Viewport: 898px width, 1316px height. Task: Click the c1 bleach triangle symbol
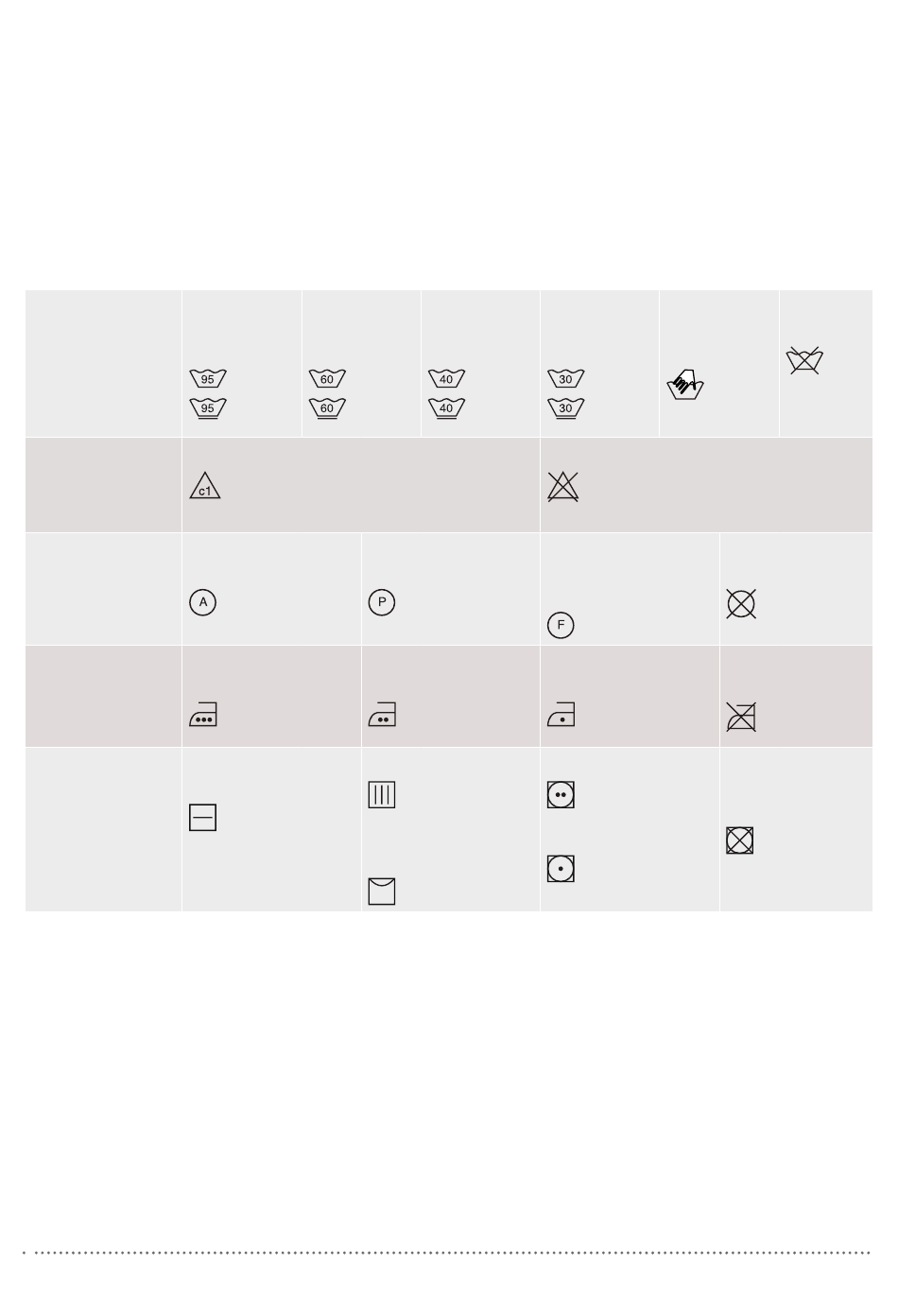205,486
